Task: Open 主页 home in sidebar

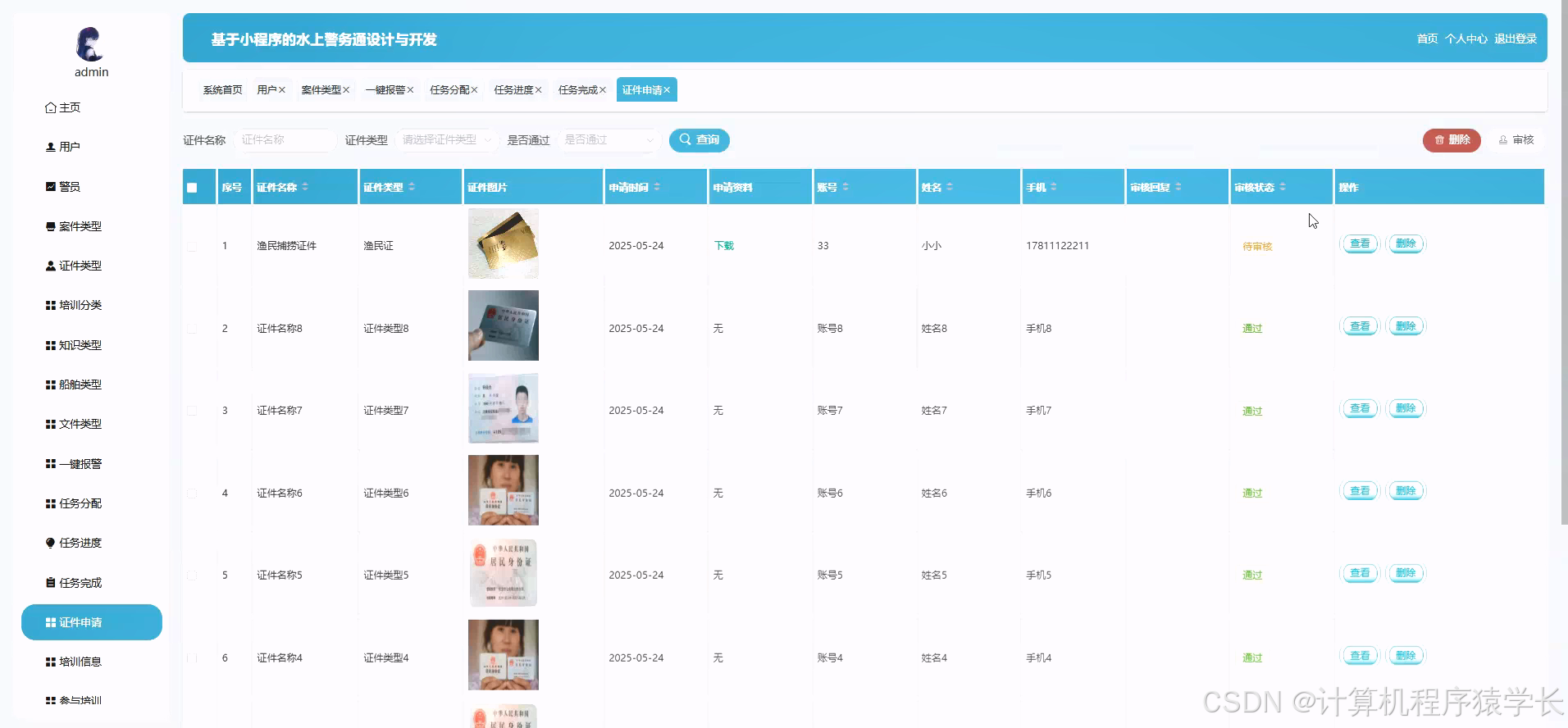Action: 62,107
